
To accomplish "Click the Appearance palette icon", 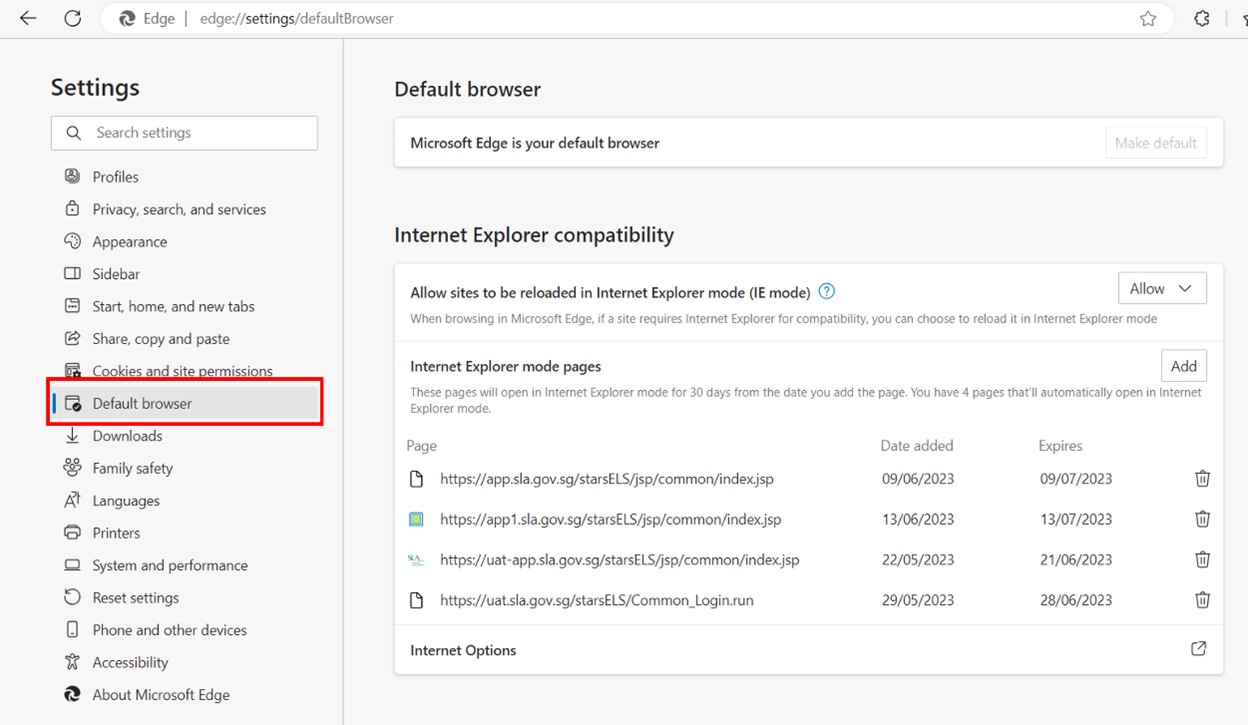I will pyautogui.click(x=72, y=241).
